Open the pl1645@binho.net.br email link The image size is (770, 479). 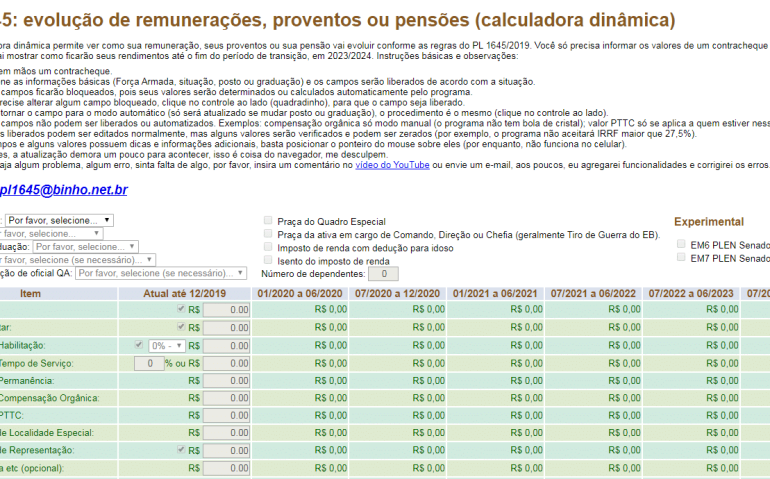click(63, 190)
